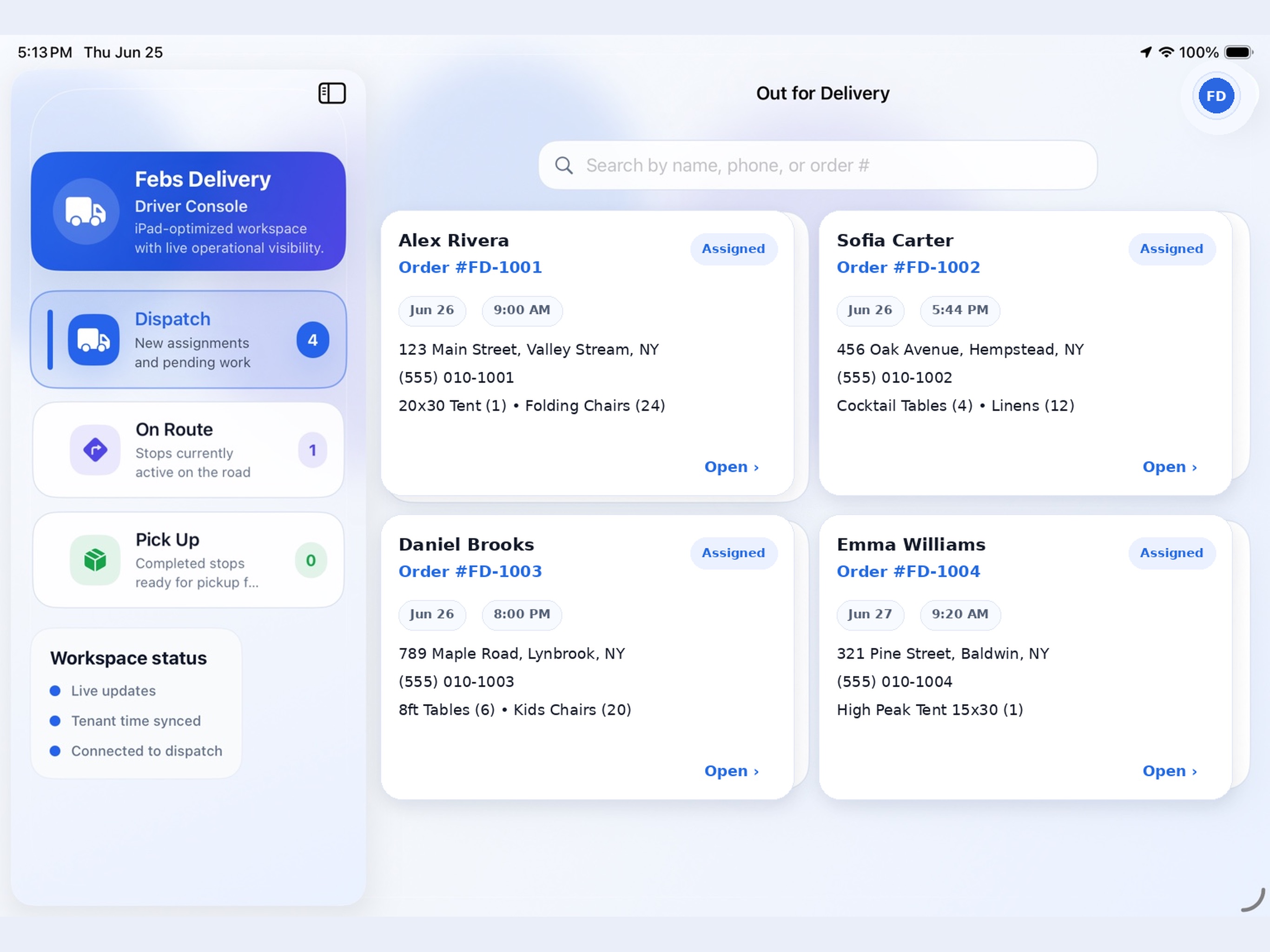Select the Dispatch section
1270x952 pixels.
click(188, 340)
